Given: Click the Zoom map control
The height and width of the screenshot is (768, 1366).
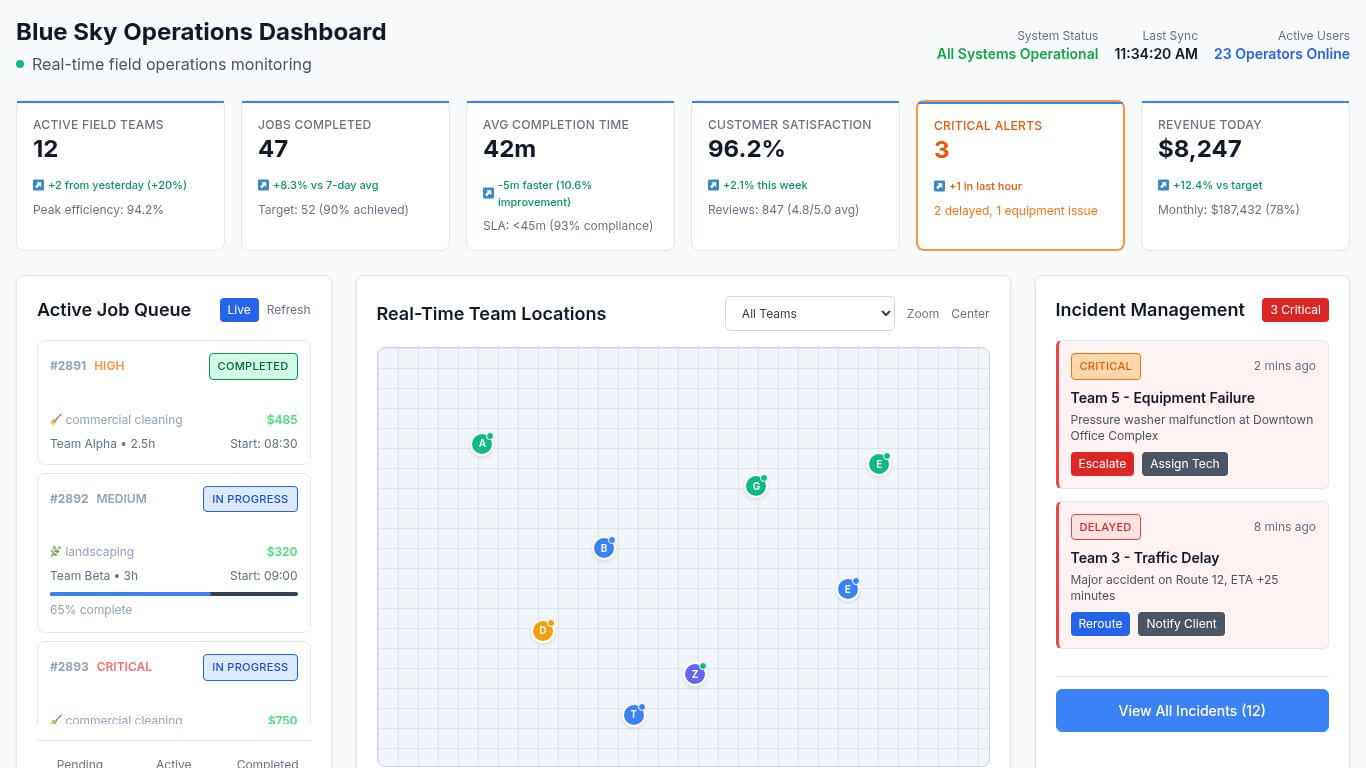Looking at the screenshot, I should coord(922,314).
